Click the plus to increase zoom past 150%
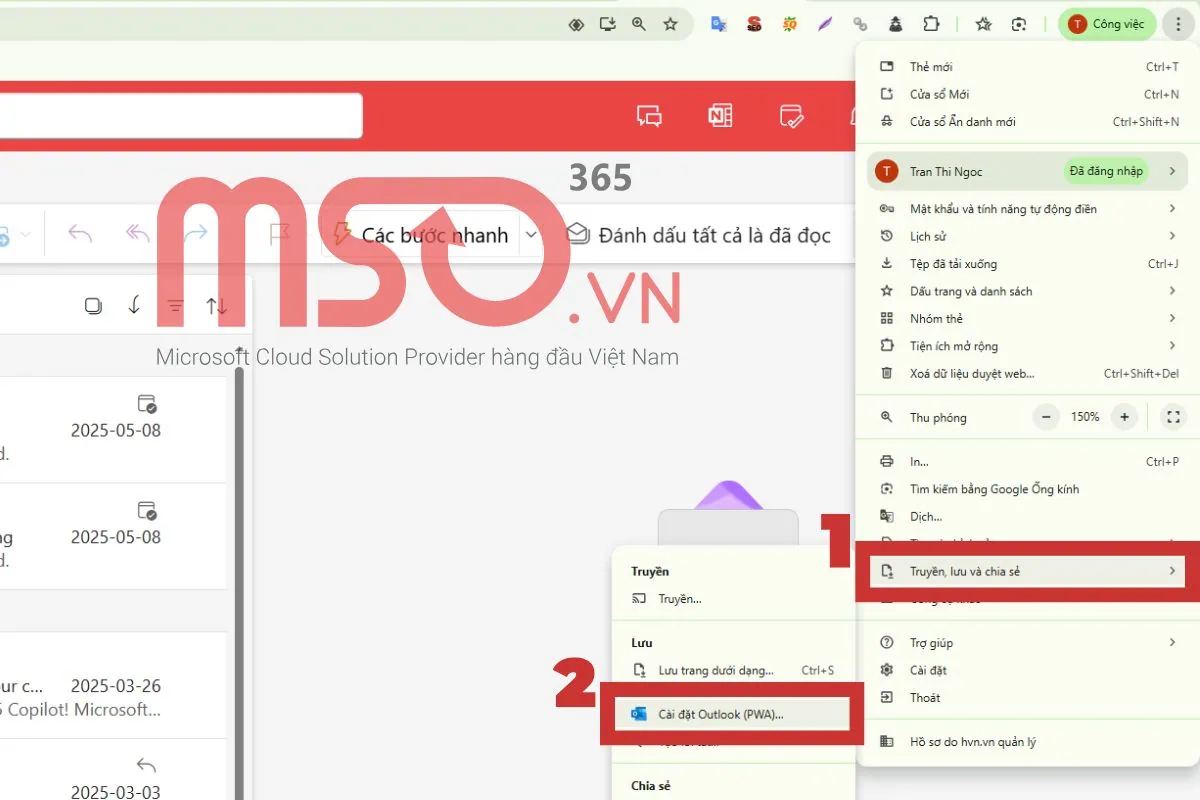This screenshot has height=800, width=1200. (x=1123, y=417)
